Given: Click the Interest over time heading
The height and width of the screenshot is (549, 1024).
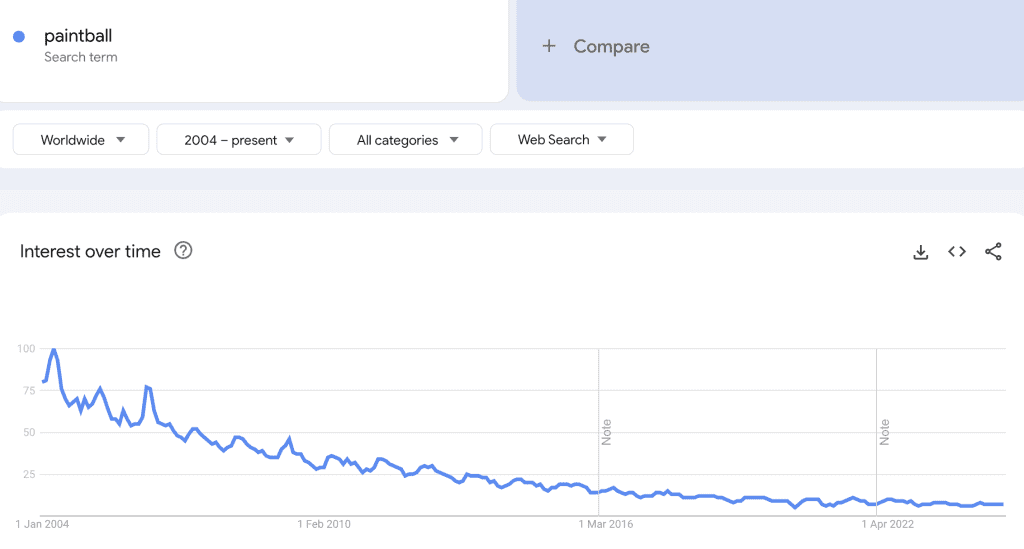Looking at the screenshot, I should (x=90, y=251).
